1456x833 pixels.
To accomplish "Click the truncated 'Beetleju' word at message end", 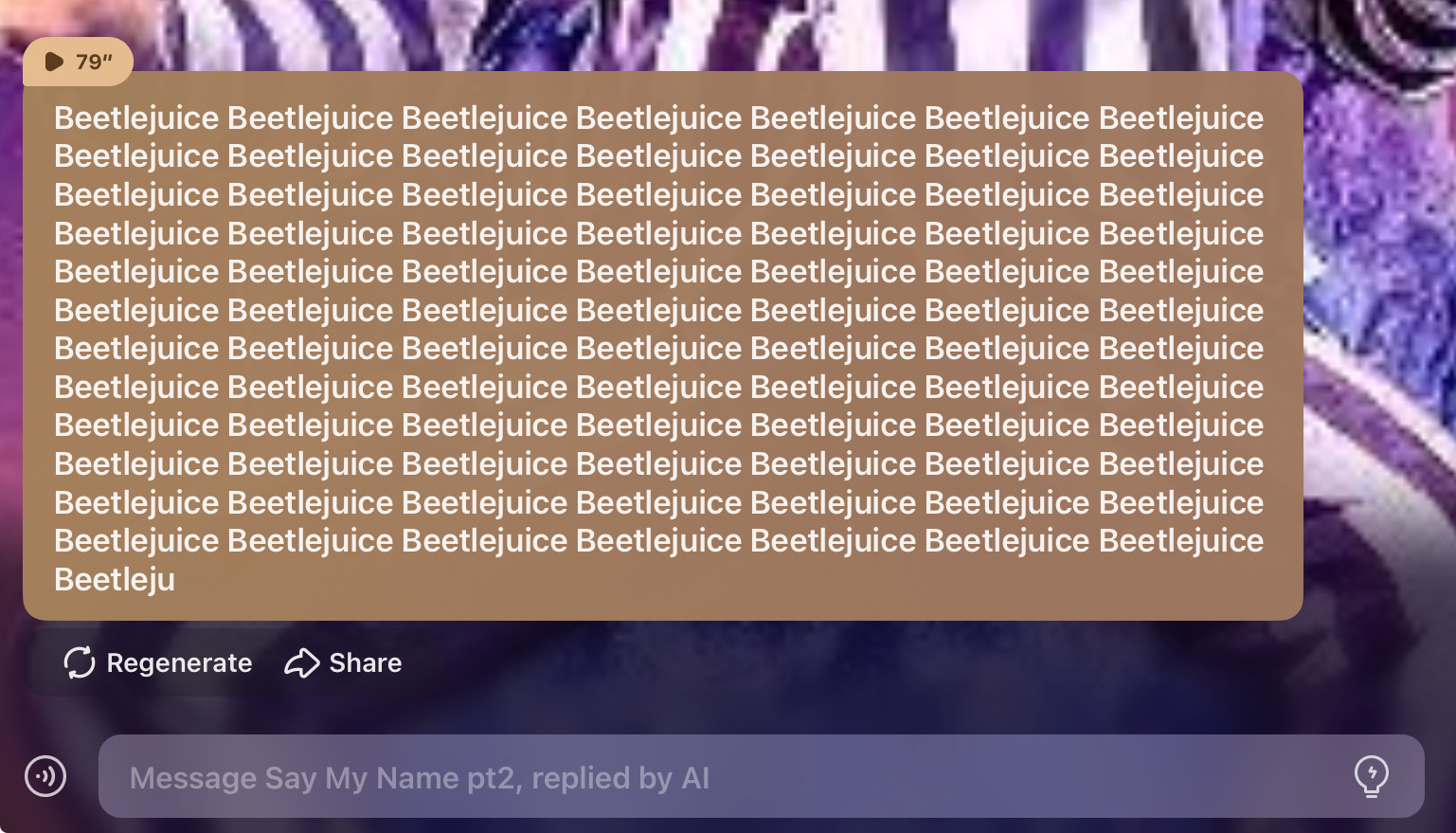I will point(115,579).
